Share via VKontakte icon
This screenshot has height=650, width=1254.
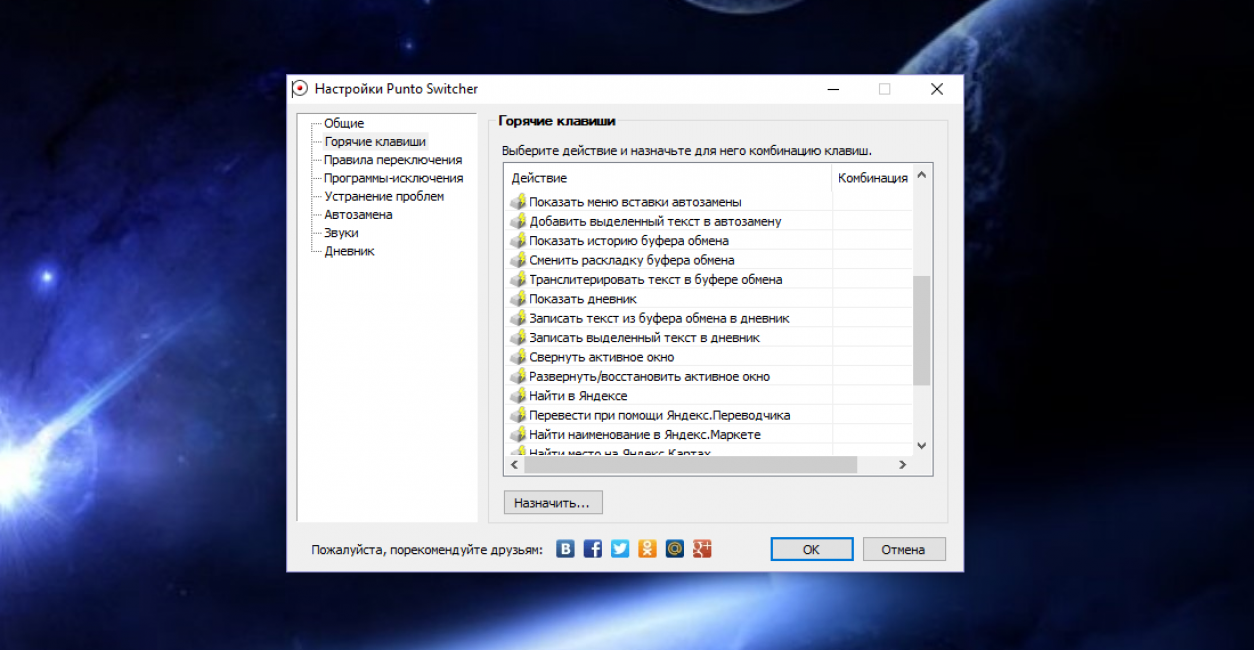click(x=565, y=549)
